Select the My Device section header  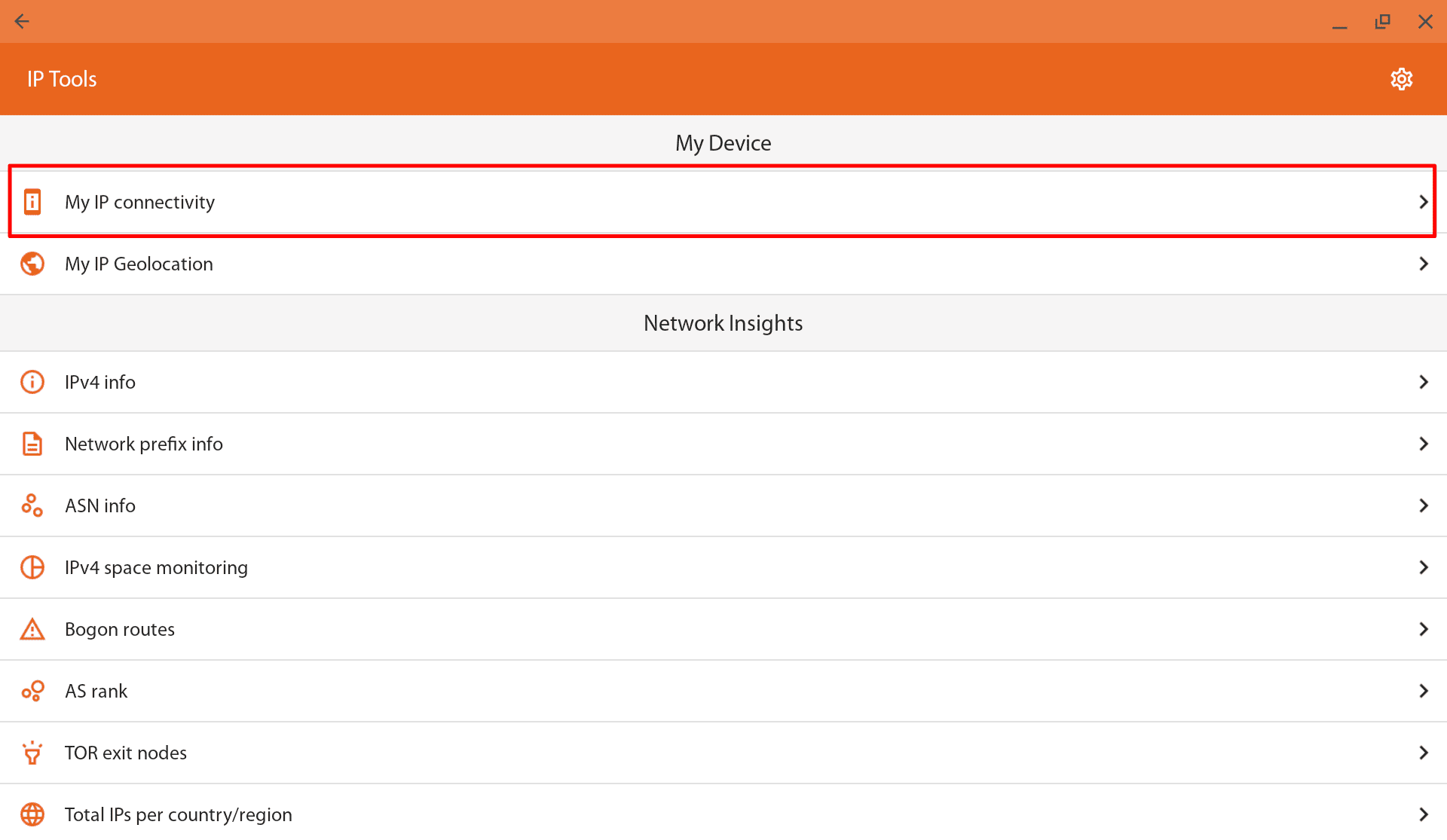click(723, 142)
